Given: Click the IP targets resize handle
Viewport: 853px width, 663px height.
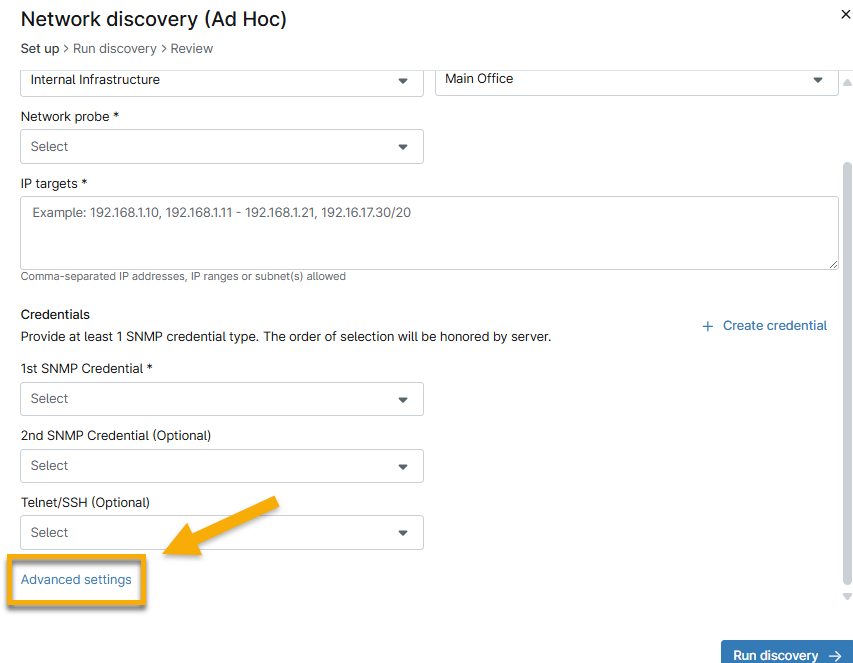Looking at the screenshot, I should click(832, 263).
